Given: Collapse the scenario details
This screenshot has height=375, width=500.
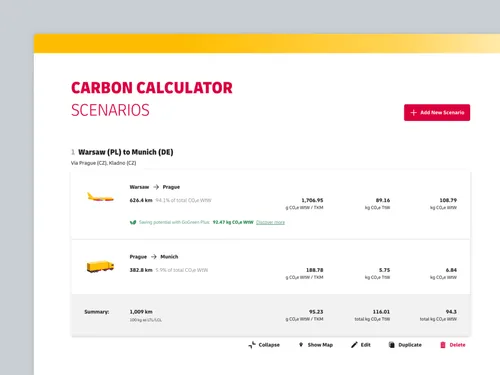Looking at the screenshot, I should coord(264,345).
